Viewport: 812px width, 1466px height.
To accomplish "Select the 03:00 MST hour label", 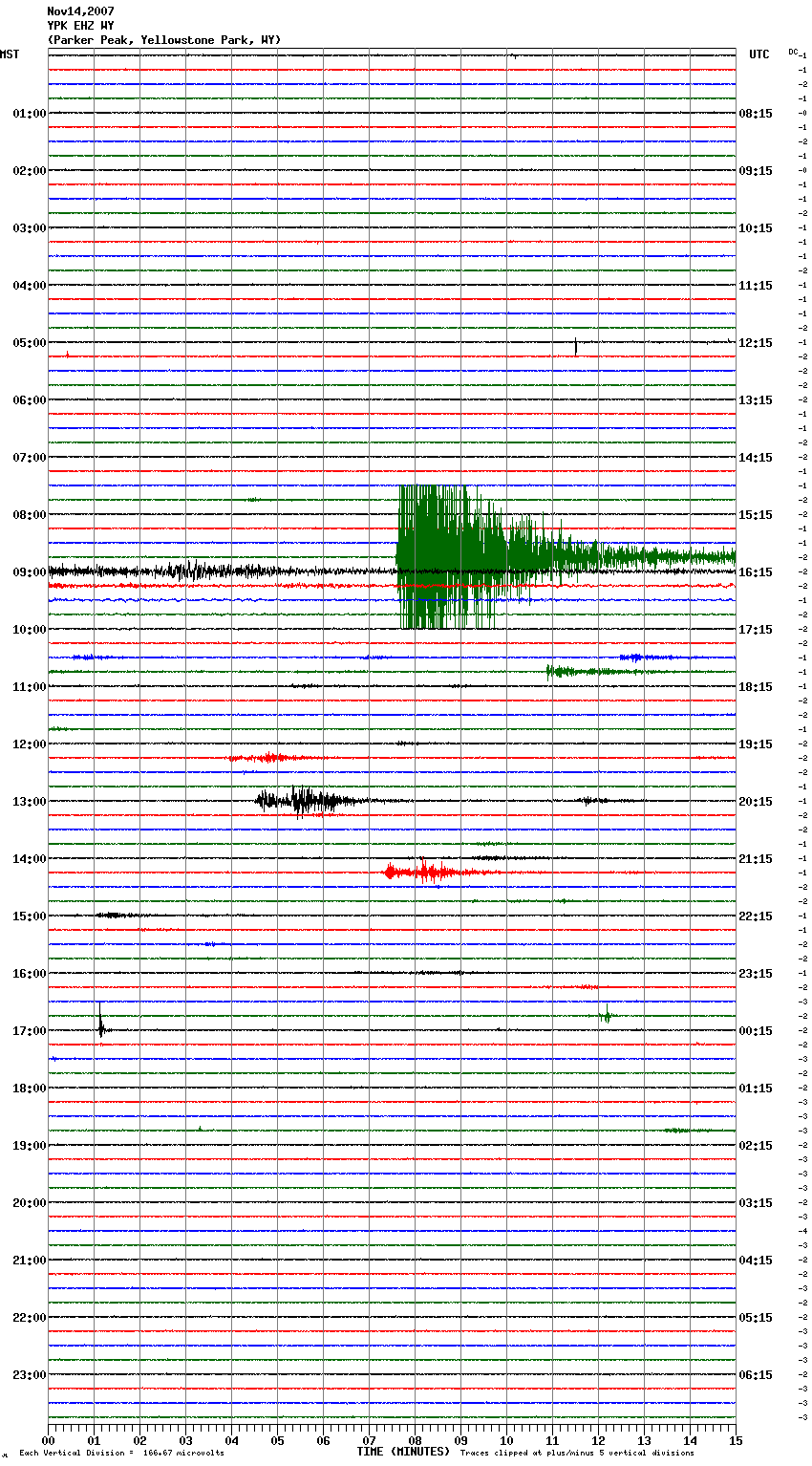I will click(x=29, y=228).
